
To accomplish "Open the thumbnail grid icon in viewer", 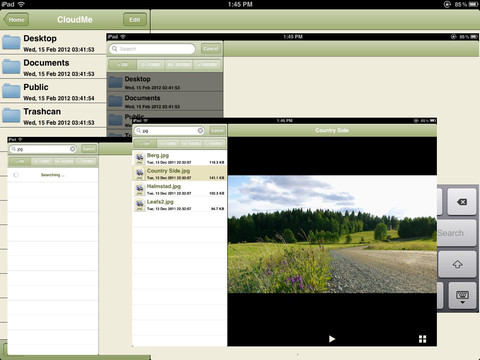I will pos(422,339).
